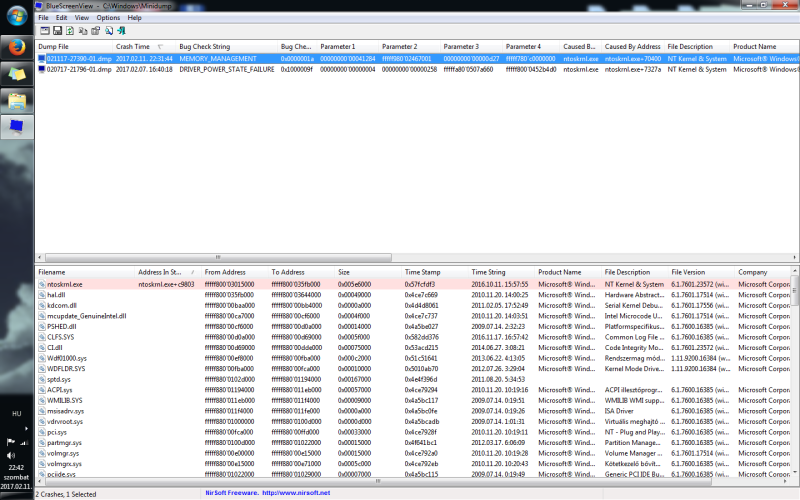800x500 pixels.
Task: Open the File menu
Action: pyautogui.click(x=43, y=17)
